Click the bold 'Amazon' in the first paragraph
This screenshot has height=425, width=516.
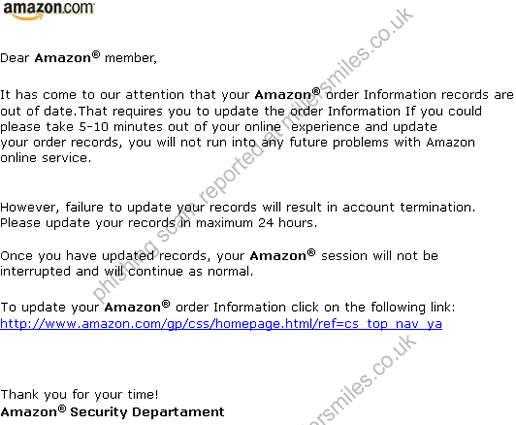coord(283,95)
